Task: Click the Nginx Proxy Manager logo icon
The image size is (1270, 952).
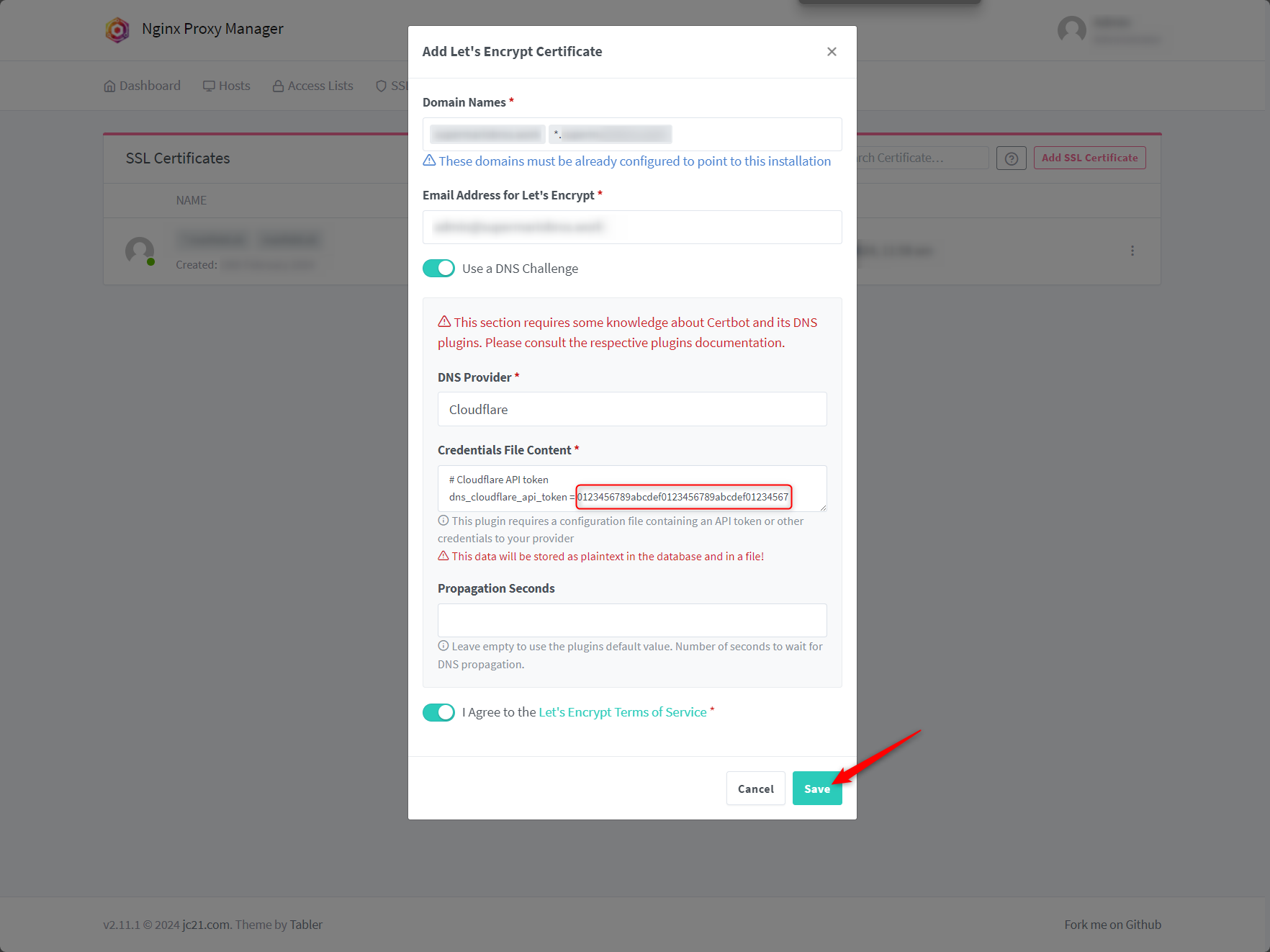Action: click(117, 30)
